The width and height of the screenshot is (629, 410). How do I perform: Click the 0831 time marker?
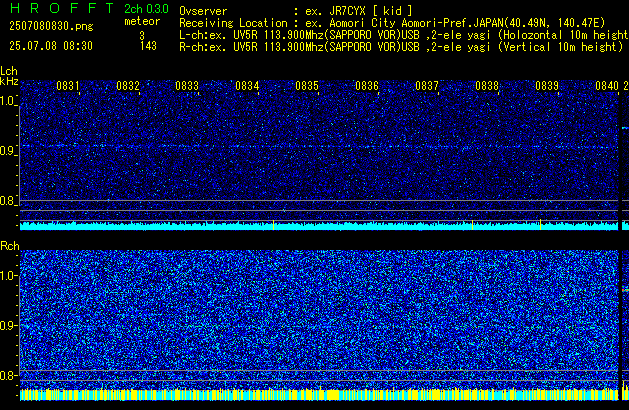coord(68,86)
